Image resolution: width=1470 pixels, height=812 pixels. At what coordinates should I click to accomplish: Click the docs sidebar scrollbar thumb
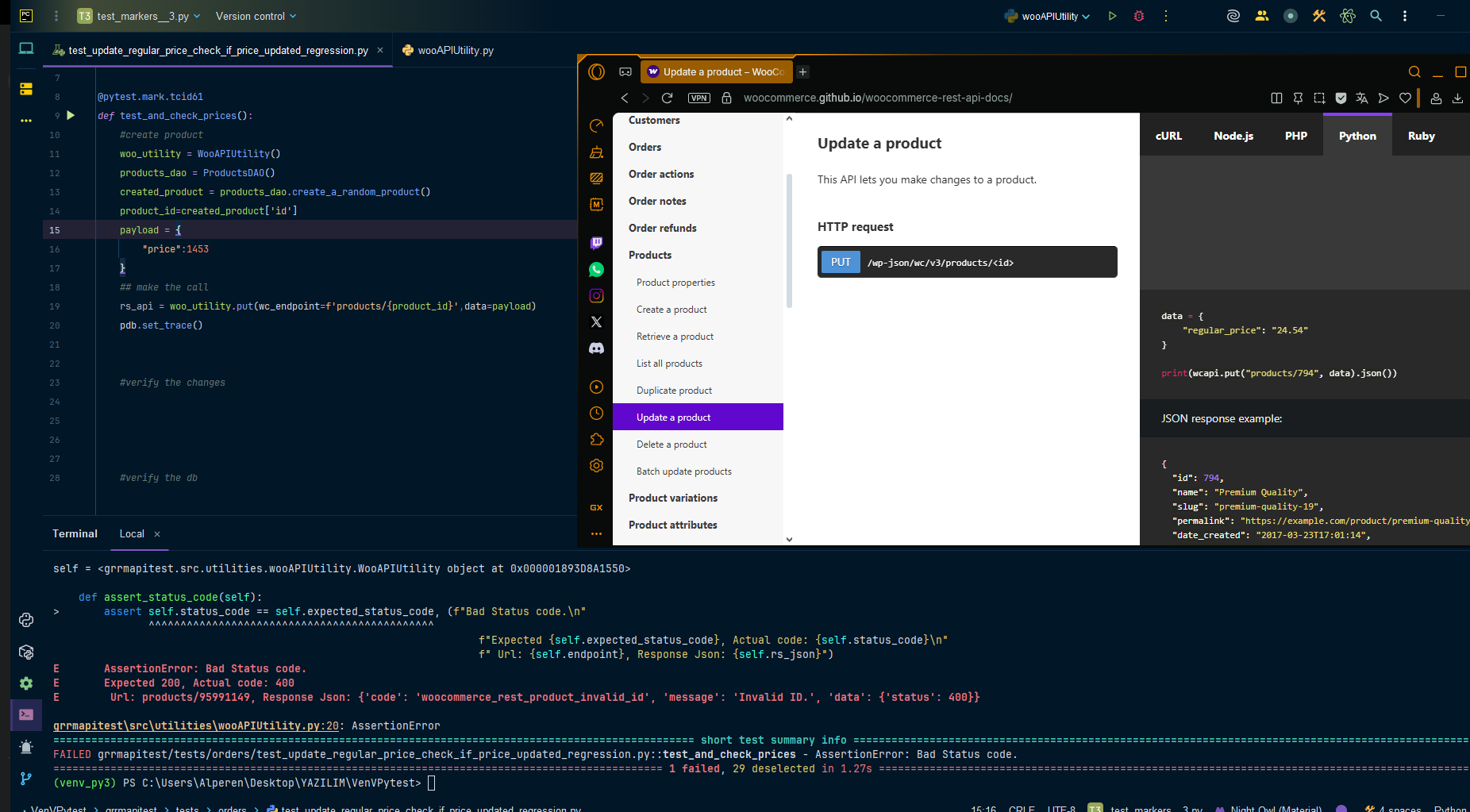789,241
